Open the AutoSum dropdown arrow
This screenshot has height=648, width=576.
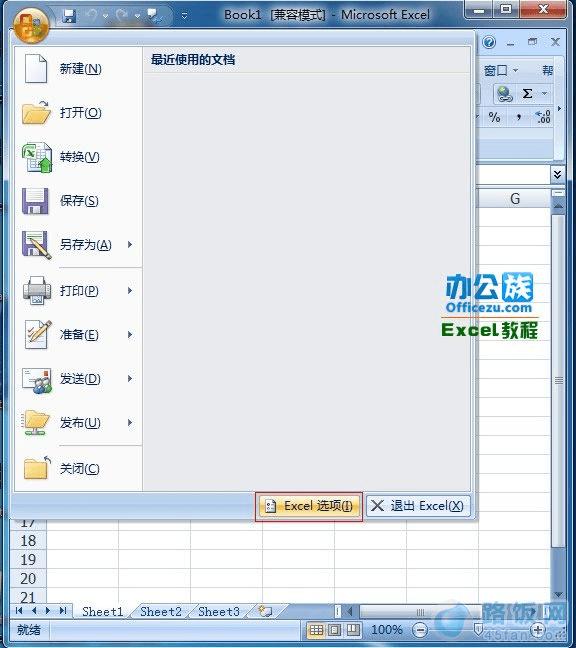545,94
